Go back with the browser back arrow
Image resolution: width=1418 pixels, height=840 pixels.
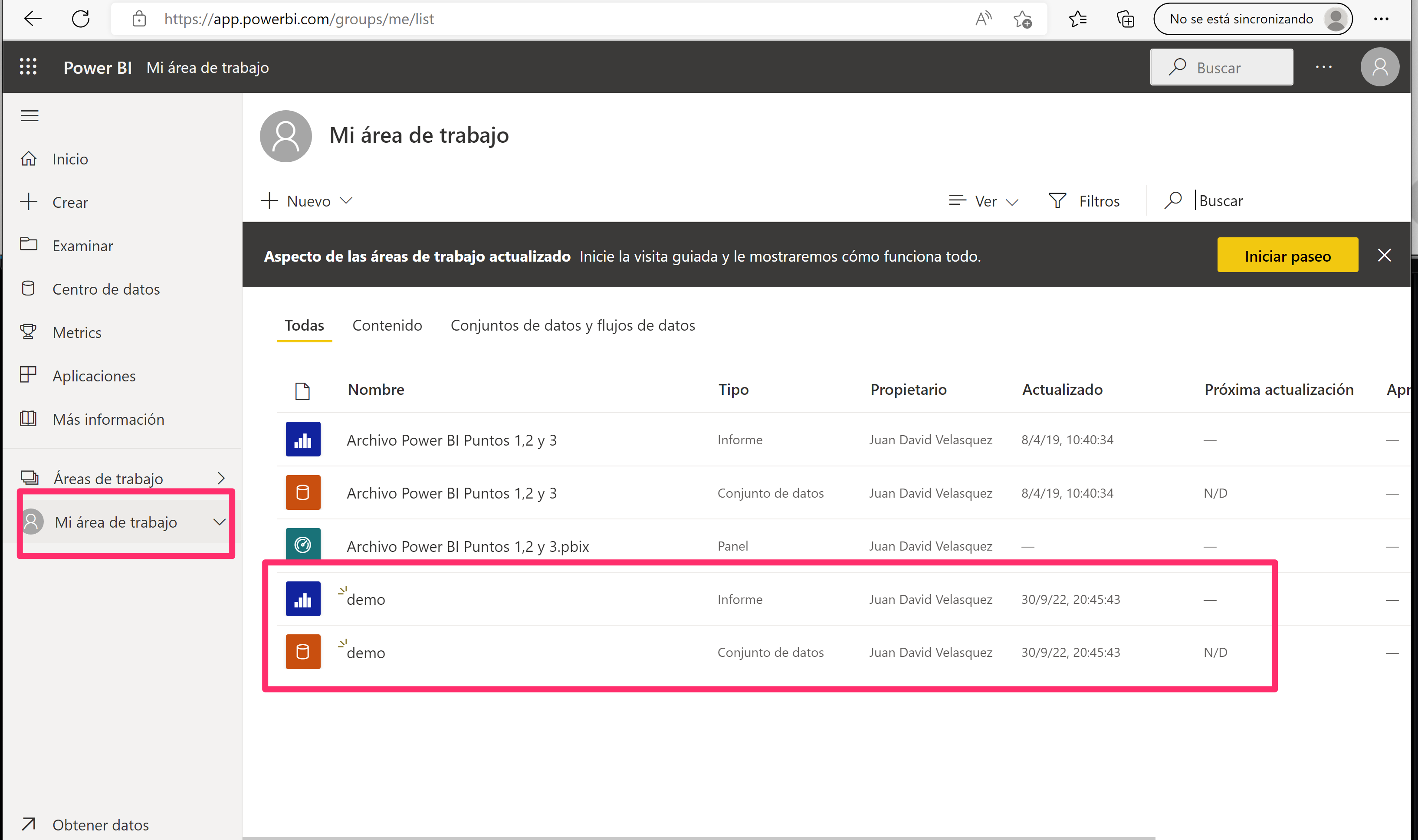click(32, 19)
